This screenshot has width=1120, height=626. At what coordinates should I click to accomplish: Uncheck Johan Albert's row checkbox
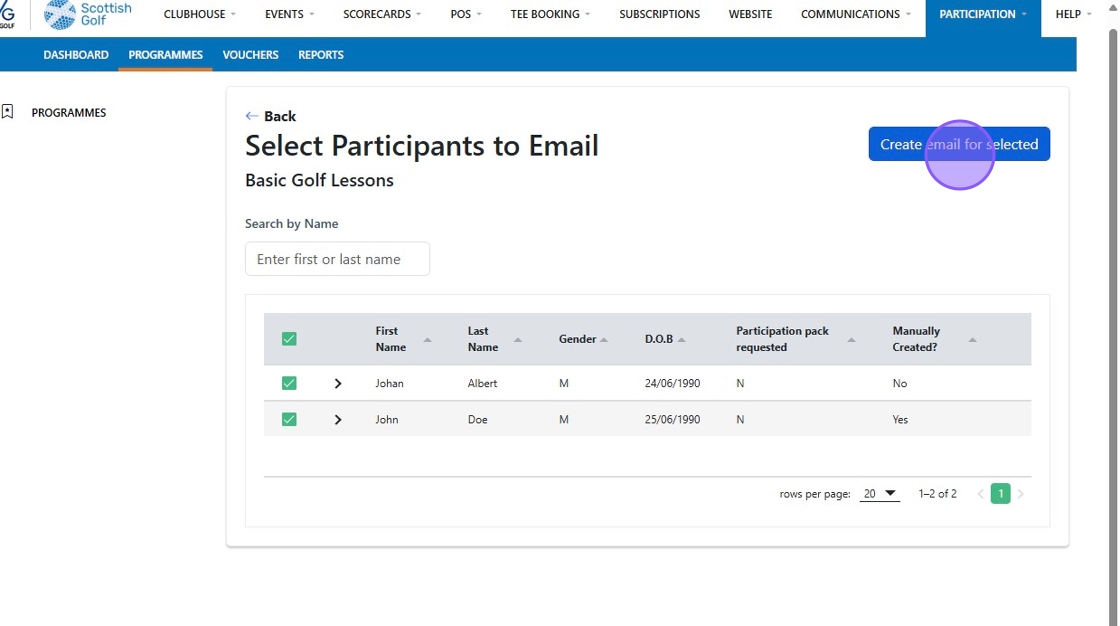point(289,383)
